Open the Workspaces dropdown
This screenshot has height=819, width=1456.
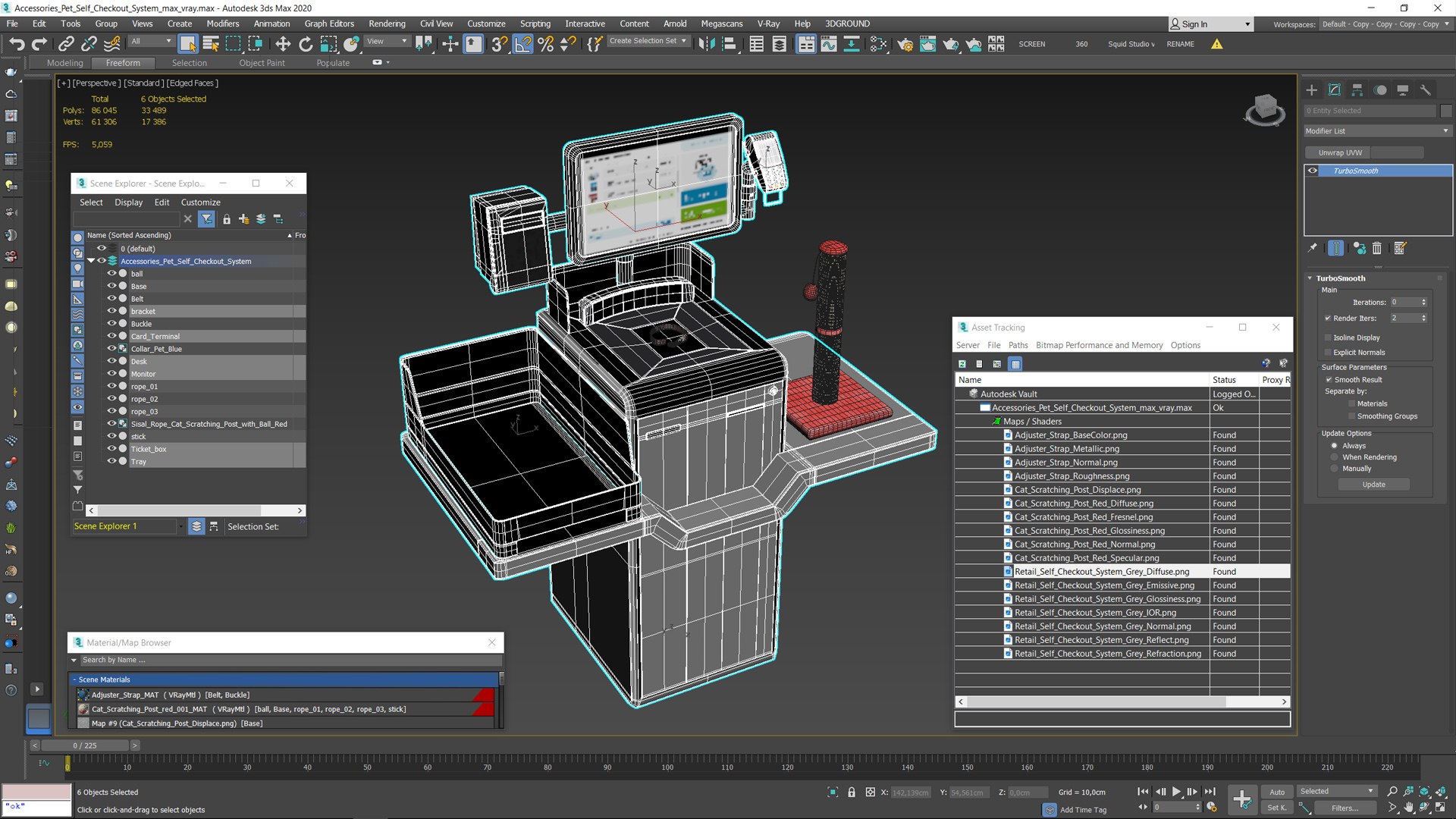[x=1385, y=24]
